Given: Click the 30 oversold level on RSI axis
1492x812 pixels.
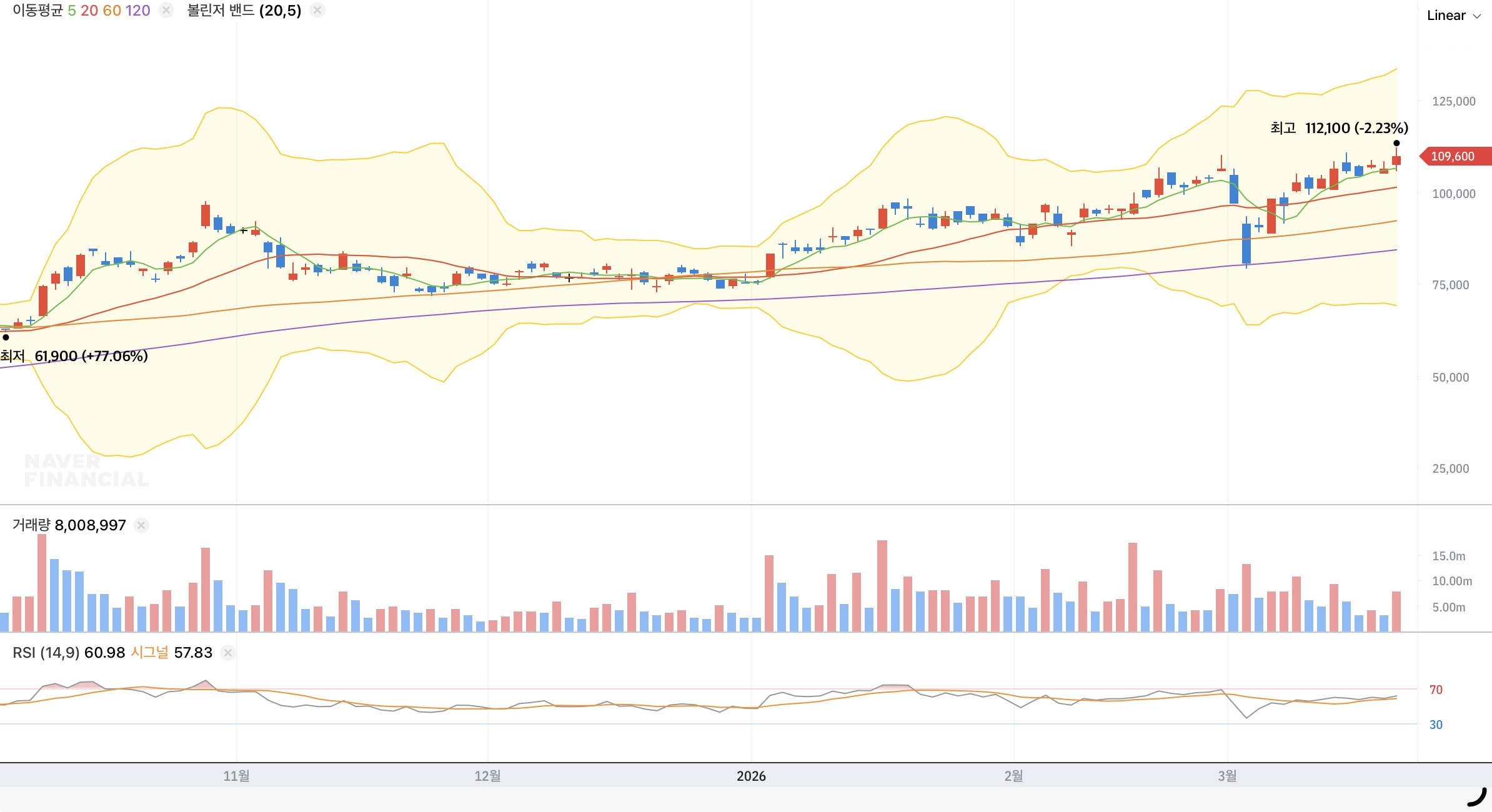Looking at the screenshot, I should [1436, 725].
